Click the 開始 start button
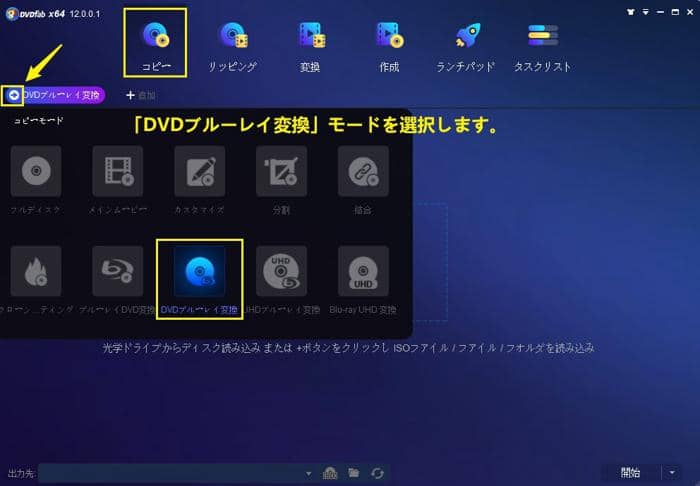700x486 pixels. click(630, 473)
